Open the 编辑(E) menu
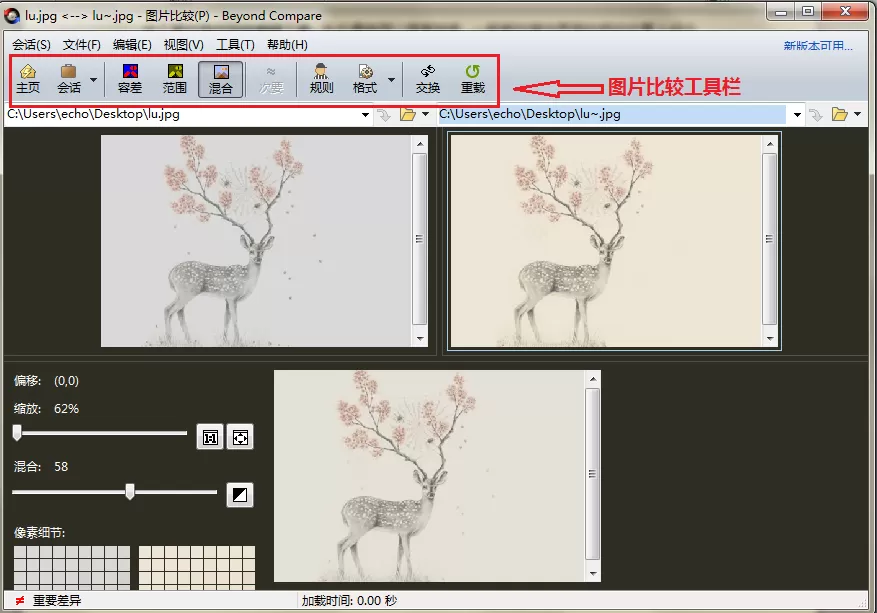The width and height of the screenshot is (877, 613). click(x=132, y=45)
